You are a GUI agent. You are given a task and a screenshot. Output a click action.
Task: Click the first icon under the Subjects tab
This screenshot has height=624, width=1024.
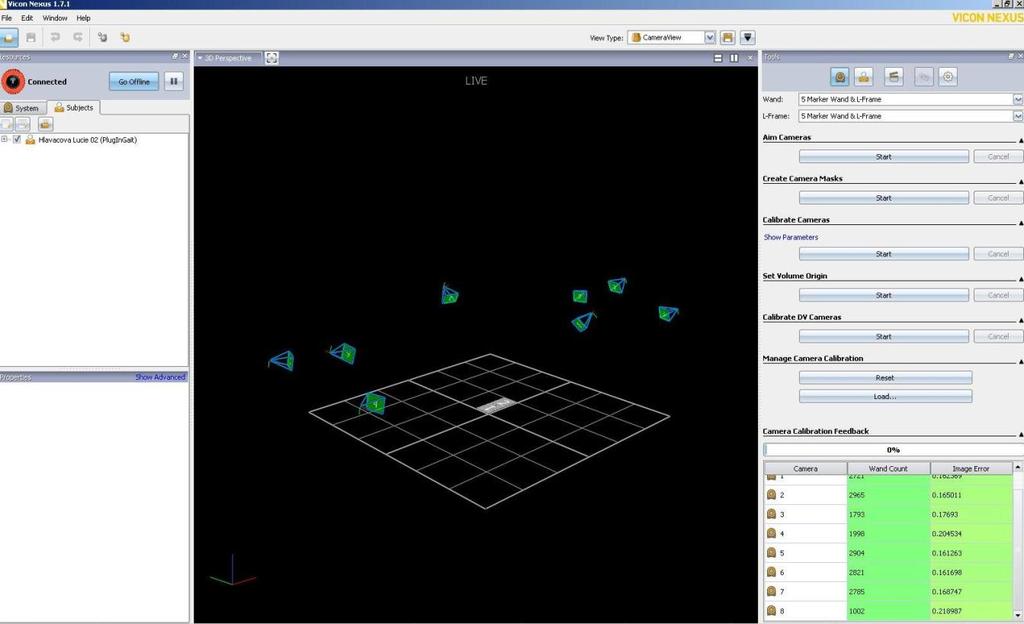tap(7, 124)
